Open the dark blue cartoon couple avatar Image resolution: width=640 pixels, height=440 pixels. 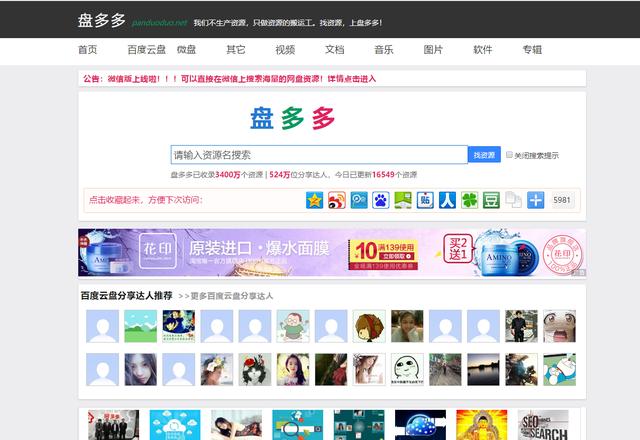pos(179,326)
